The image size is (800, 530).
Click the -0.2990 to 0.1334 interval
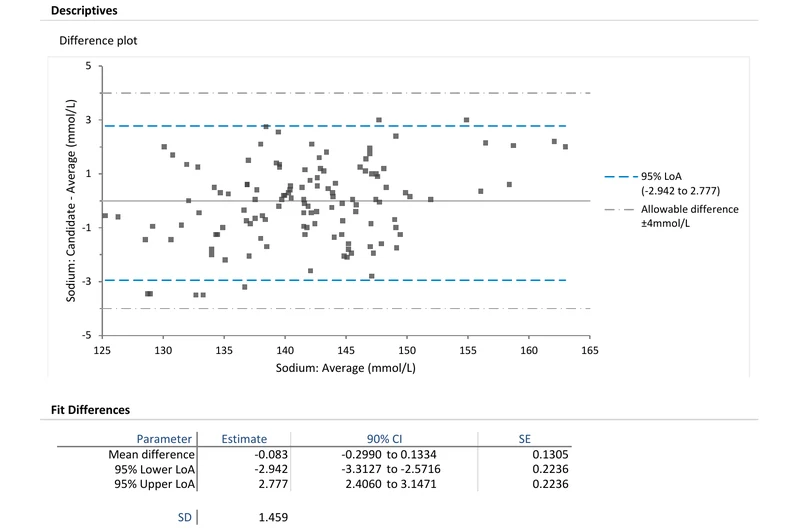point(389,454)
